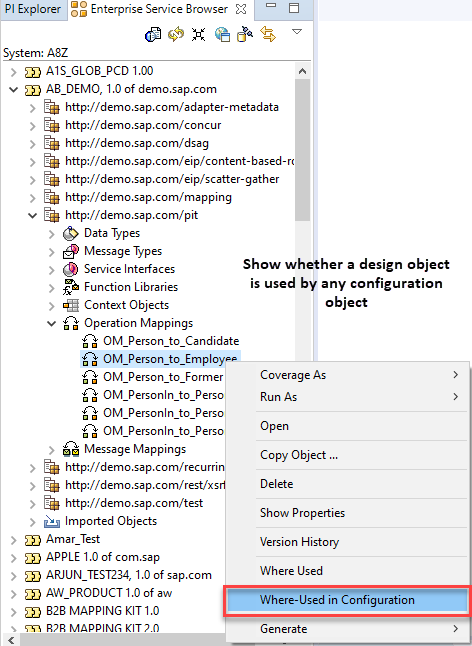Choose Where Used menu entry
Image resolution: width=472 pixels, height=646 pixels.
[x=348, y=571]
